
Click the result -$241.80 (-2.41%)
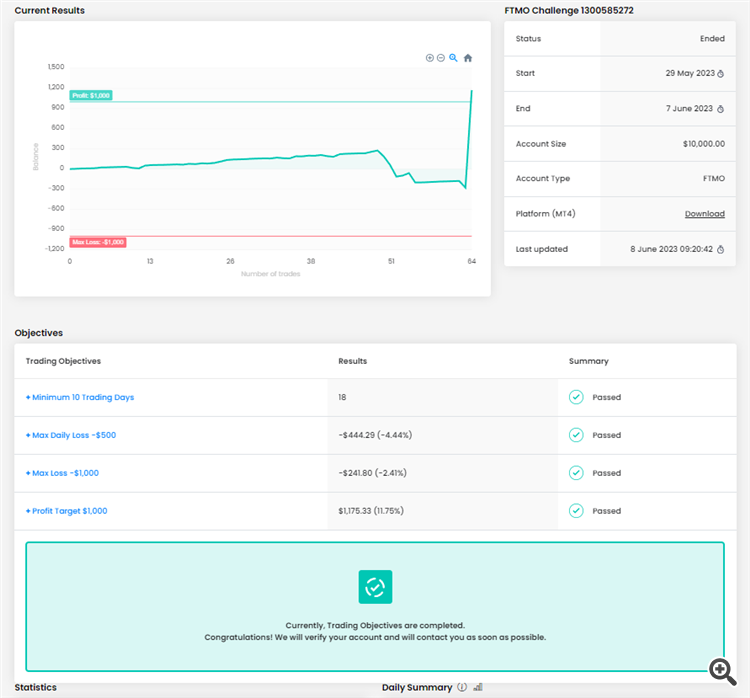click(x=373, y=473)
